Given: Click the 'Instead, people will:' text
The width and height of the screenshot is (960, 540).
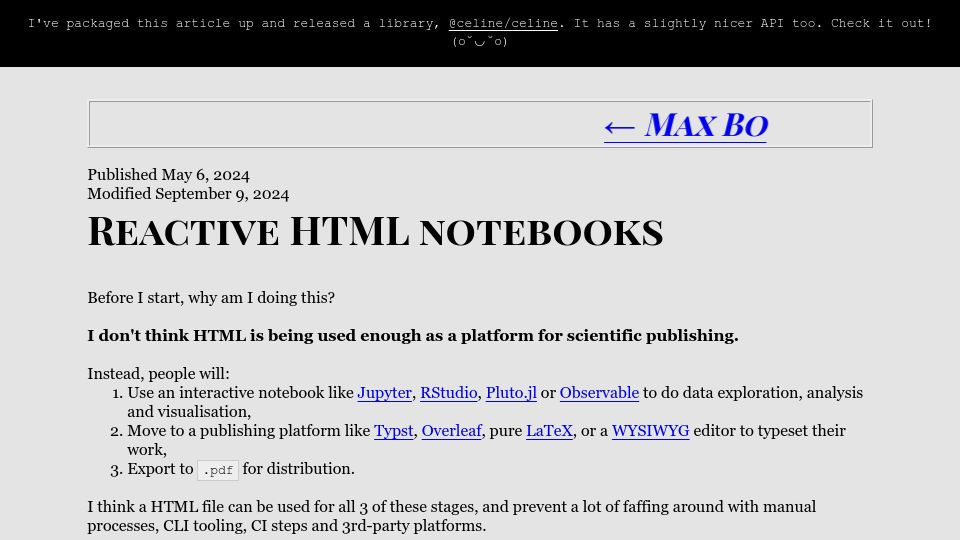Looking at the screenshot, I should [159, 373].
